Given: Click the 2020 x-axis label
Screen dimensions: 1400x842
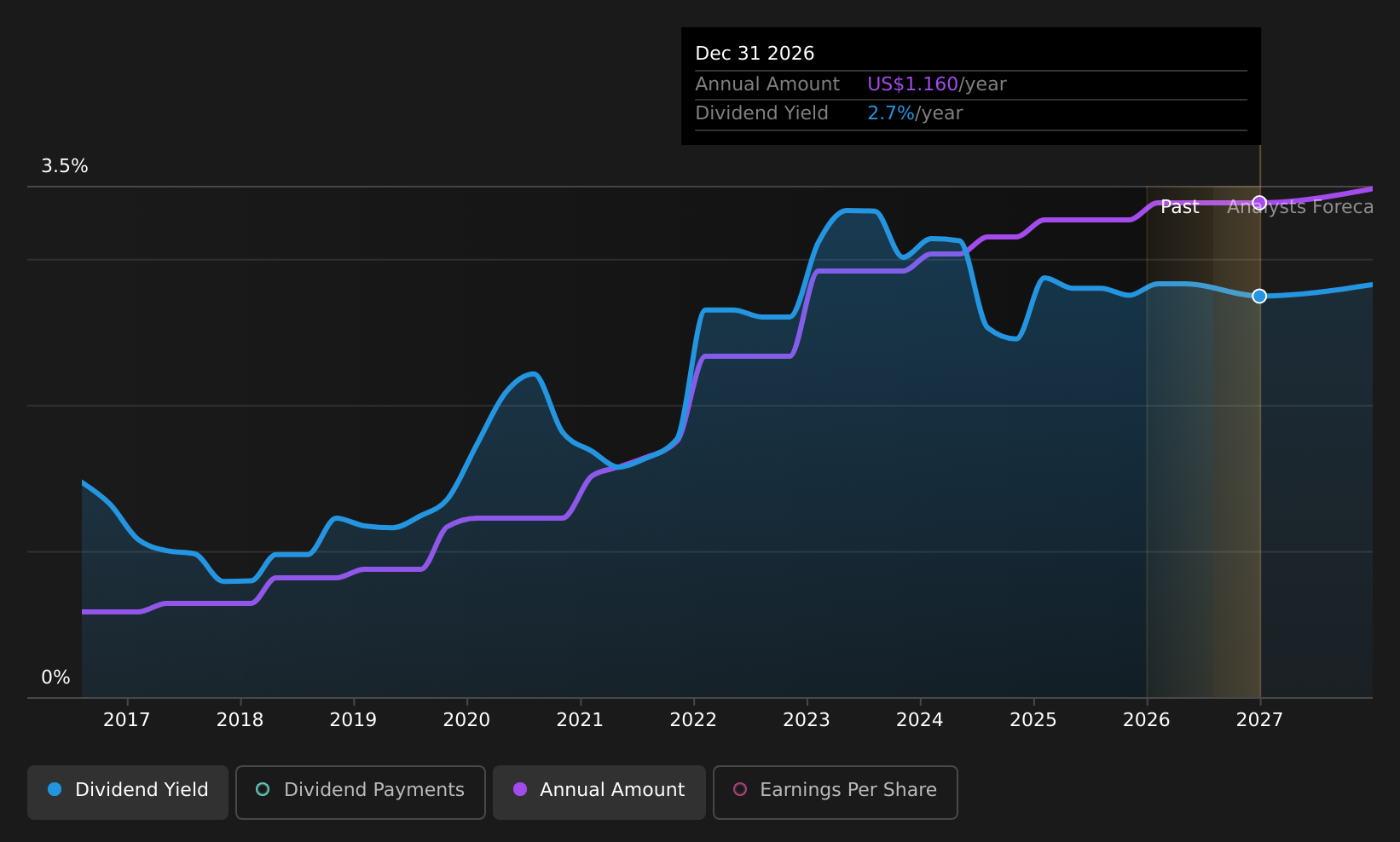Looking at the screenshot, I should click(x=466, y=720).
